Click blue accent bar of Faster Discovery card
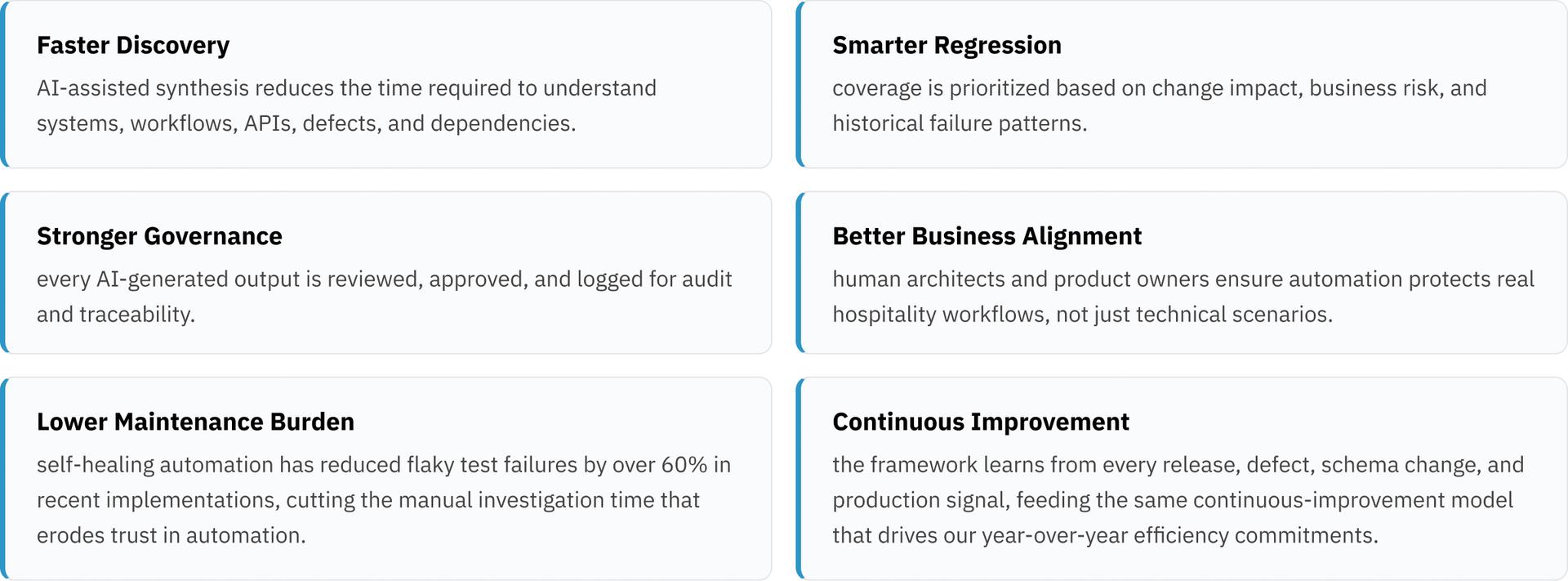This screenshot has width=1568, height=581. (3, 84)
